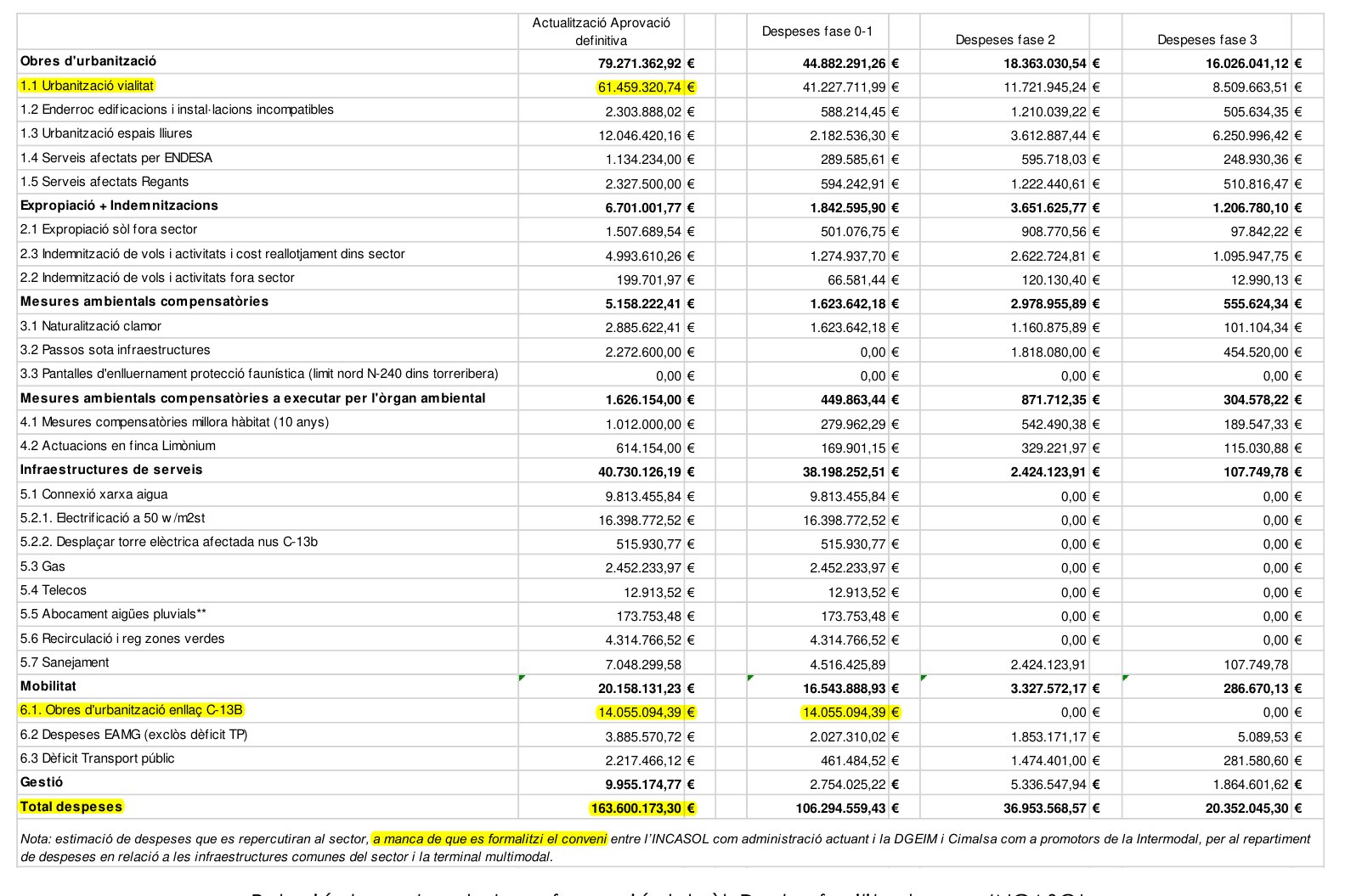Click '5.2.1. Electrificació a 50 w/m2st'

[112, 518]
